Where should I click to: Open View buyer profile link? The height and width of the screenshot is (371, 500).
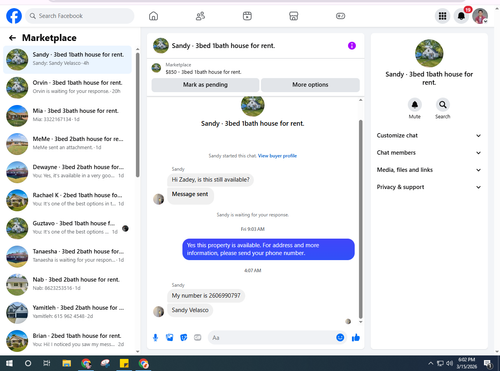[277, 156]
